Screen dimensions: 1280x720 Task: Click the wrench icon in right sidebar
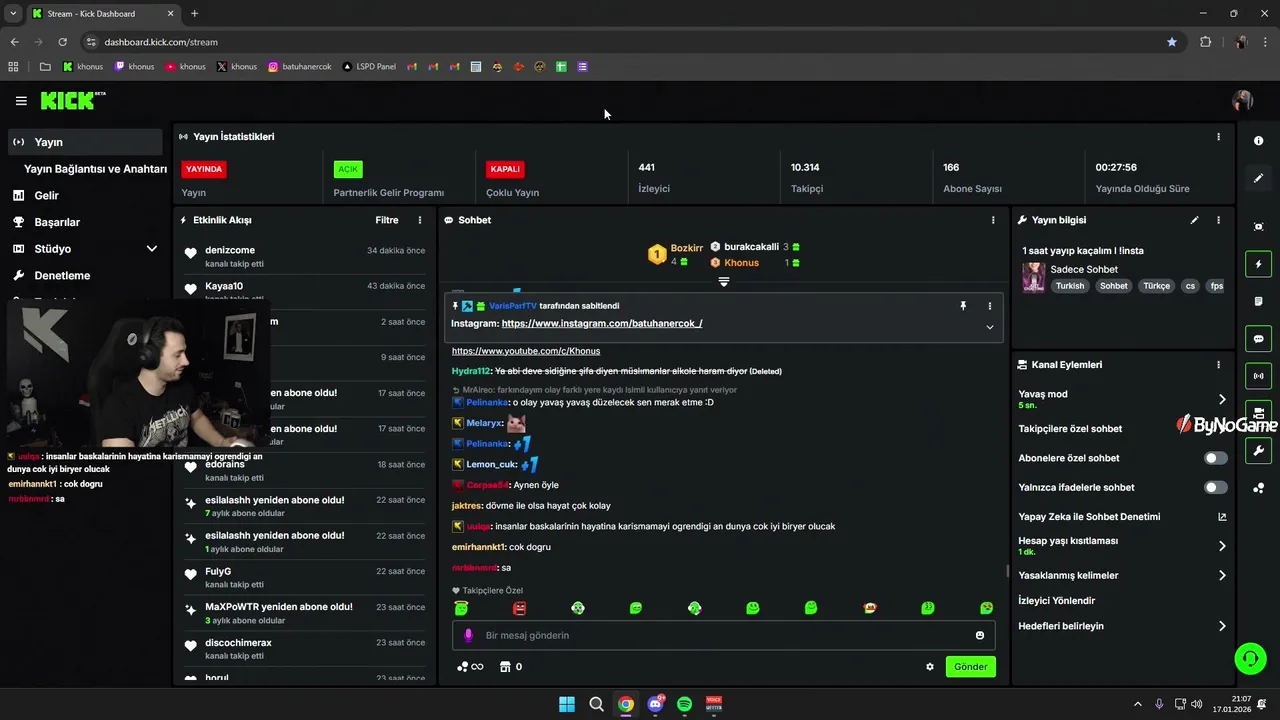[x=1258, y=451]
